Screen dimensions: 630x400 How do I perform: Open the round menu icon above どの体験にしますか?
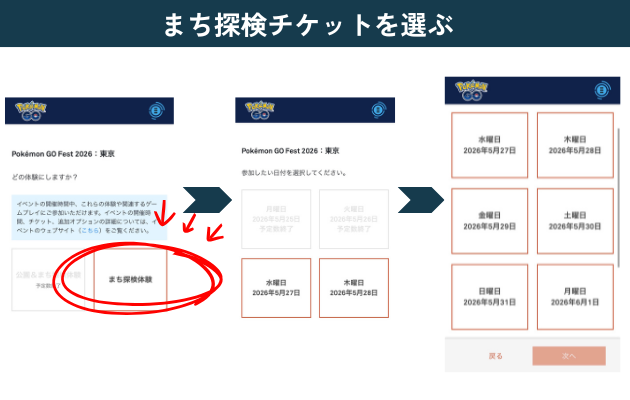coord(156,110)
